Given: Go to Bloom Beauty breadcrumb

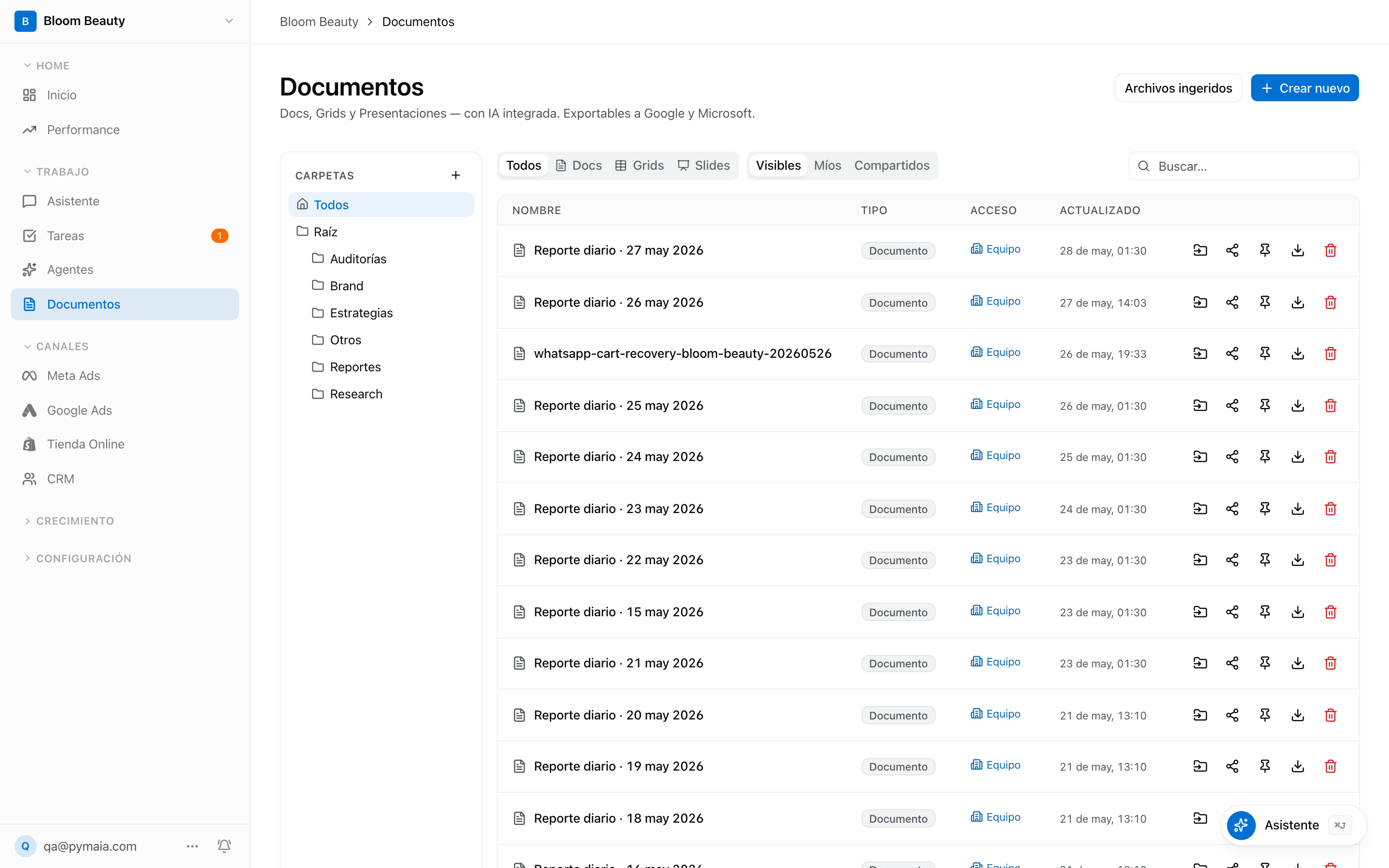Looking at the screenshot, I should pos(318,22).
